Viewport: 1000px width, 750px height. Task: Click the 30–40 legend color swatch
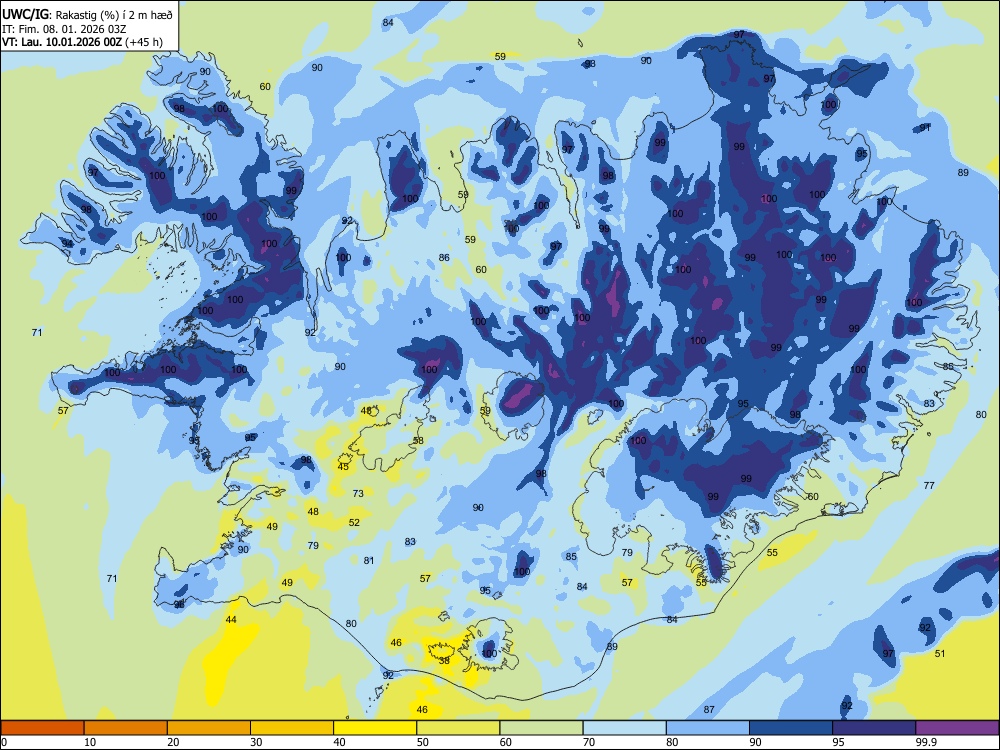(292, 728)
